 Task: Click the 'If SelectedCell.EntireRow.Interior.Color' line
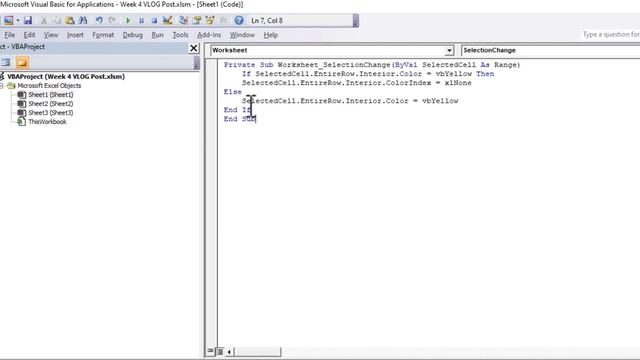pyautogui.click(x=368, y=74)
